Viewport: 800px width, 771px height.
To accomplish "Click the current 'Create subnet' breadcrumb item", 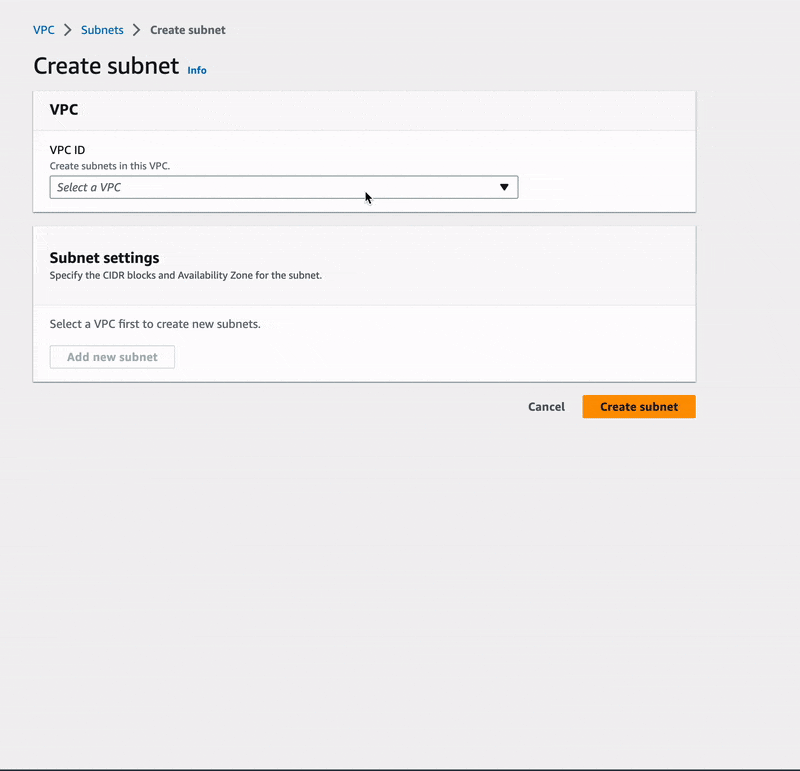I will [x=188, y=30].
